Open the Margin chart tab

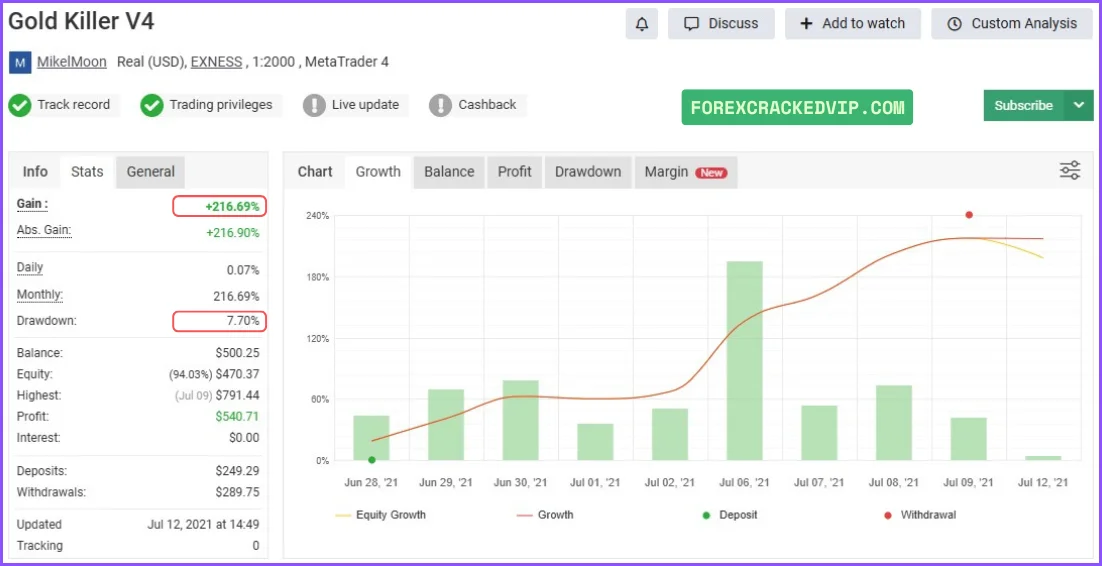(x=684, y=172)
